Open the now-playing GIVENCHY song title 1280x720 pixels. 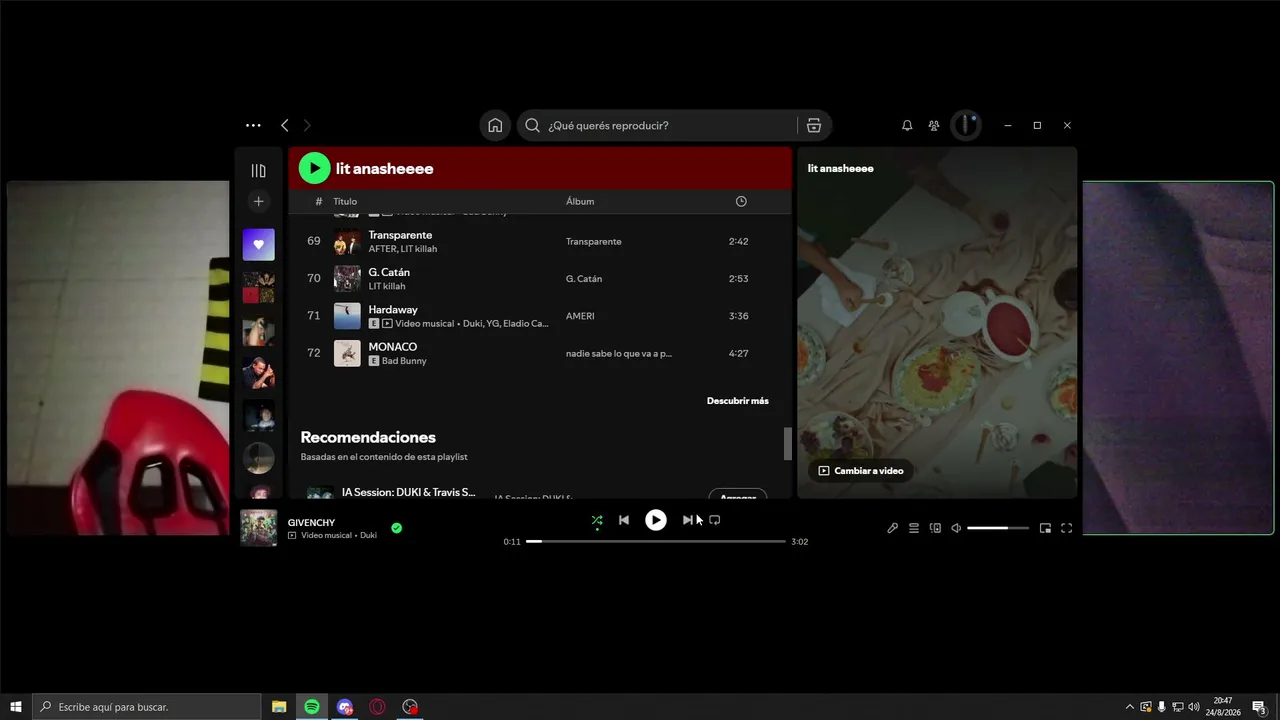click(x=311, y=522)
